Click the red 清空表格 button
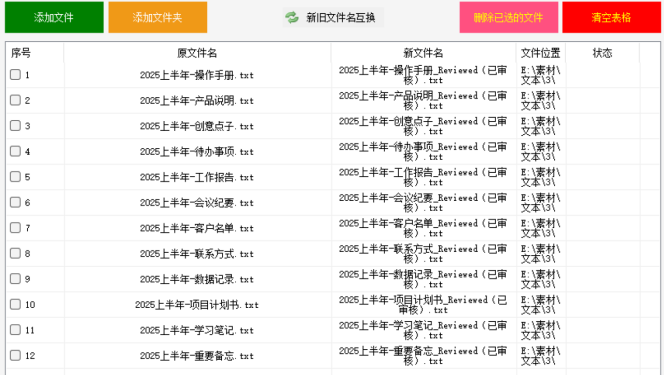The height and width of the screenshot is (375, 665). click(x=612, y=17)
